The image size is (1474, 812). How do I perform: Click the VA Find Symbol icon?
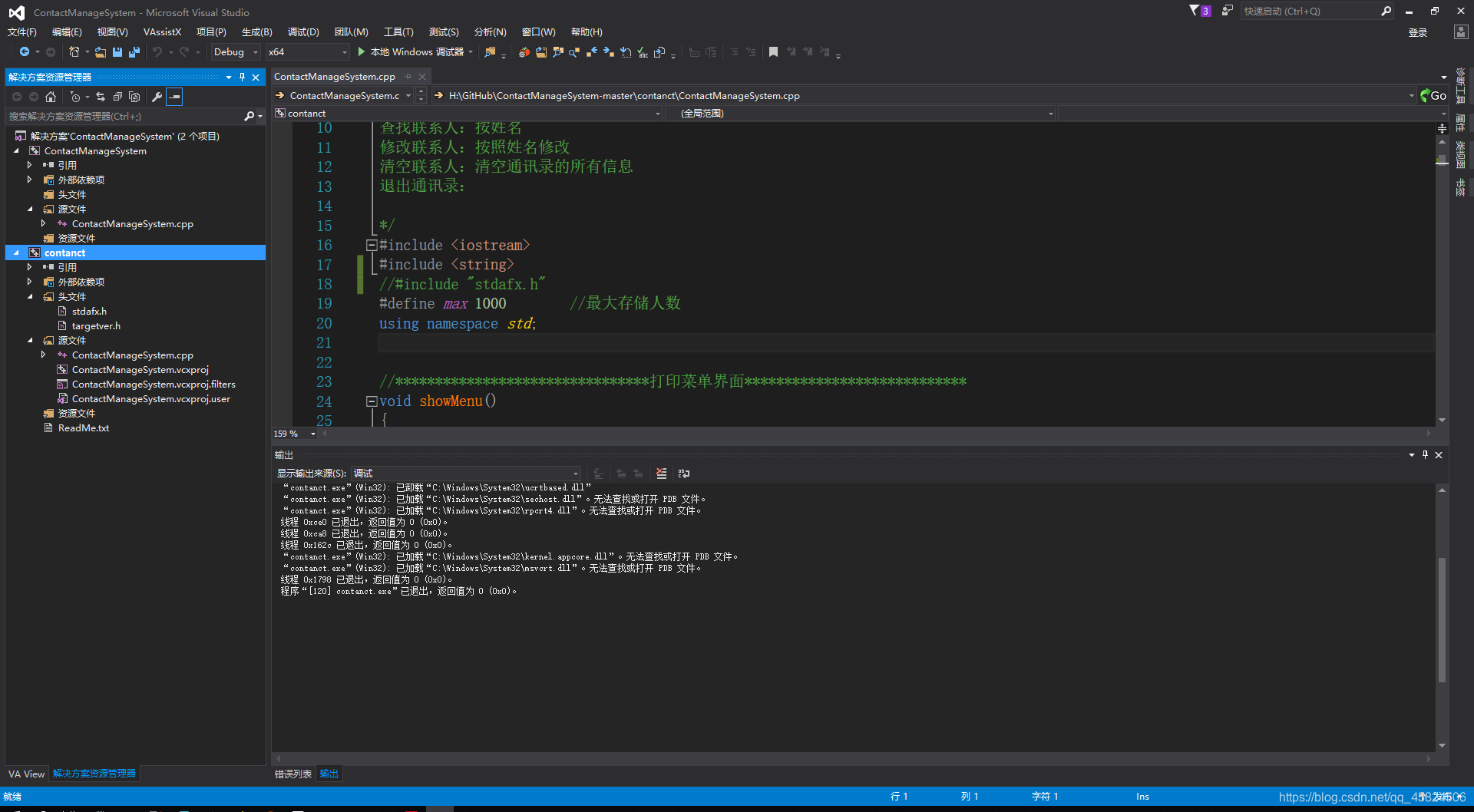tap(558, 52)
